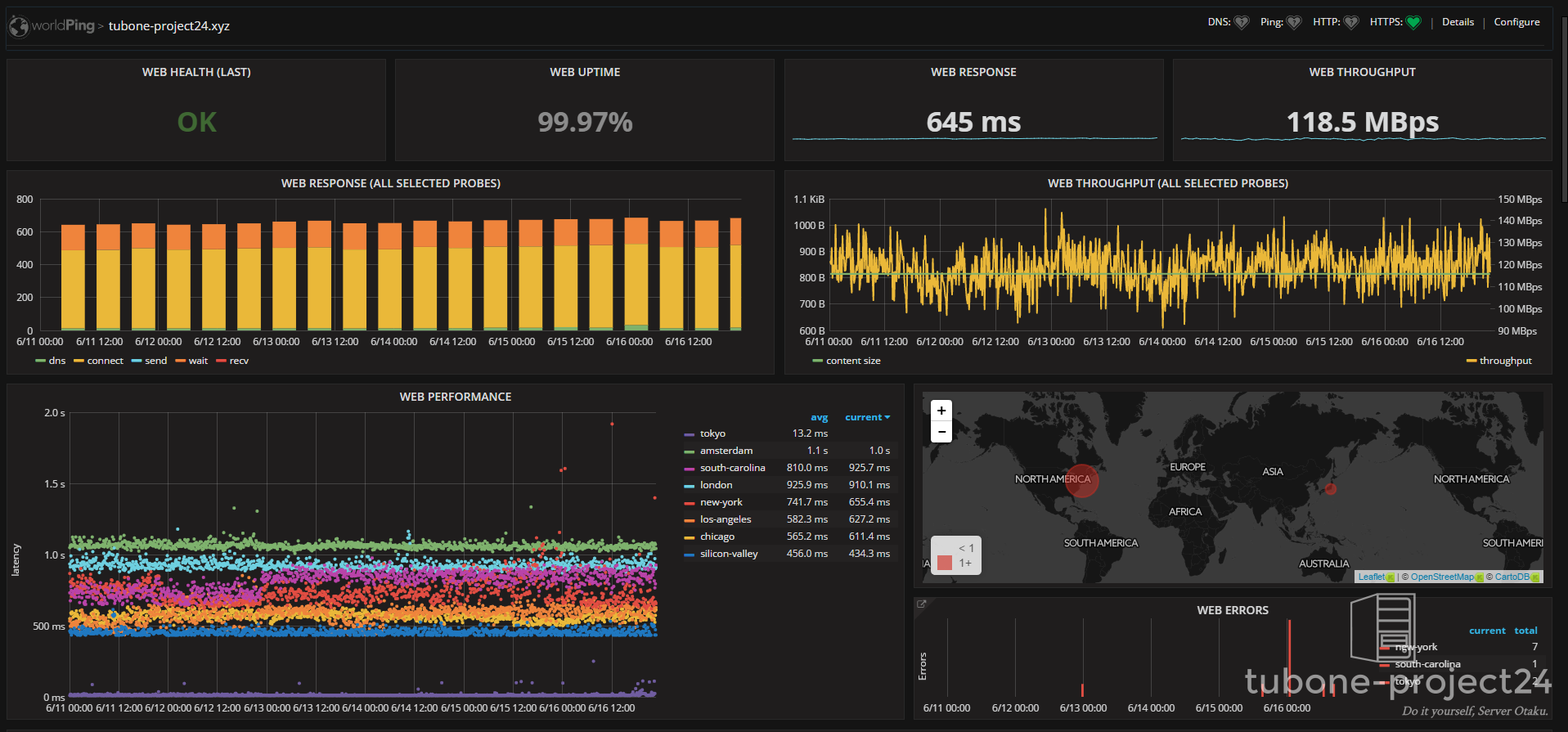Zoom out on the map

click(941, 432)
